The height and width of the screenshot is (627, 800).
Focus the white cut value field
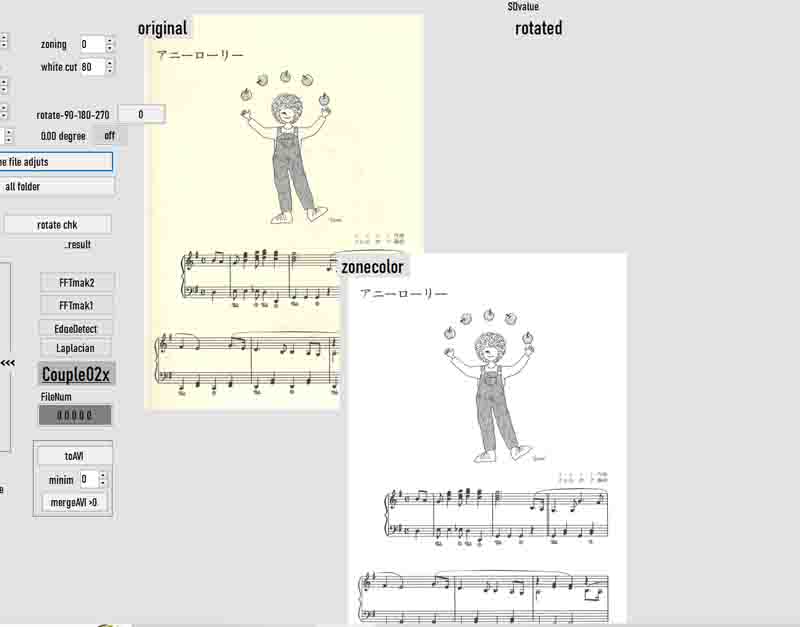[91, 67]
